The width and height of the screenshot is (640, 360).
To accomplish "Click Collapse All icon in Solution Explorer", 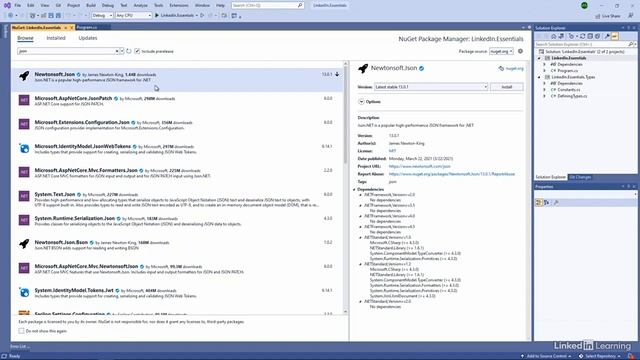I will (x=590, y=36).
